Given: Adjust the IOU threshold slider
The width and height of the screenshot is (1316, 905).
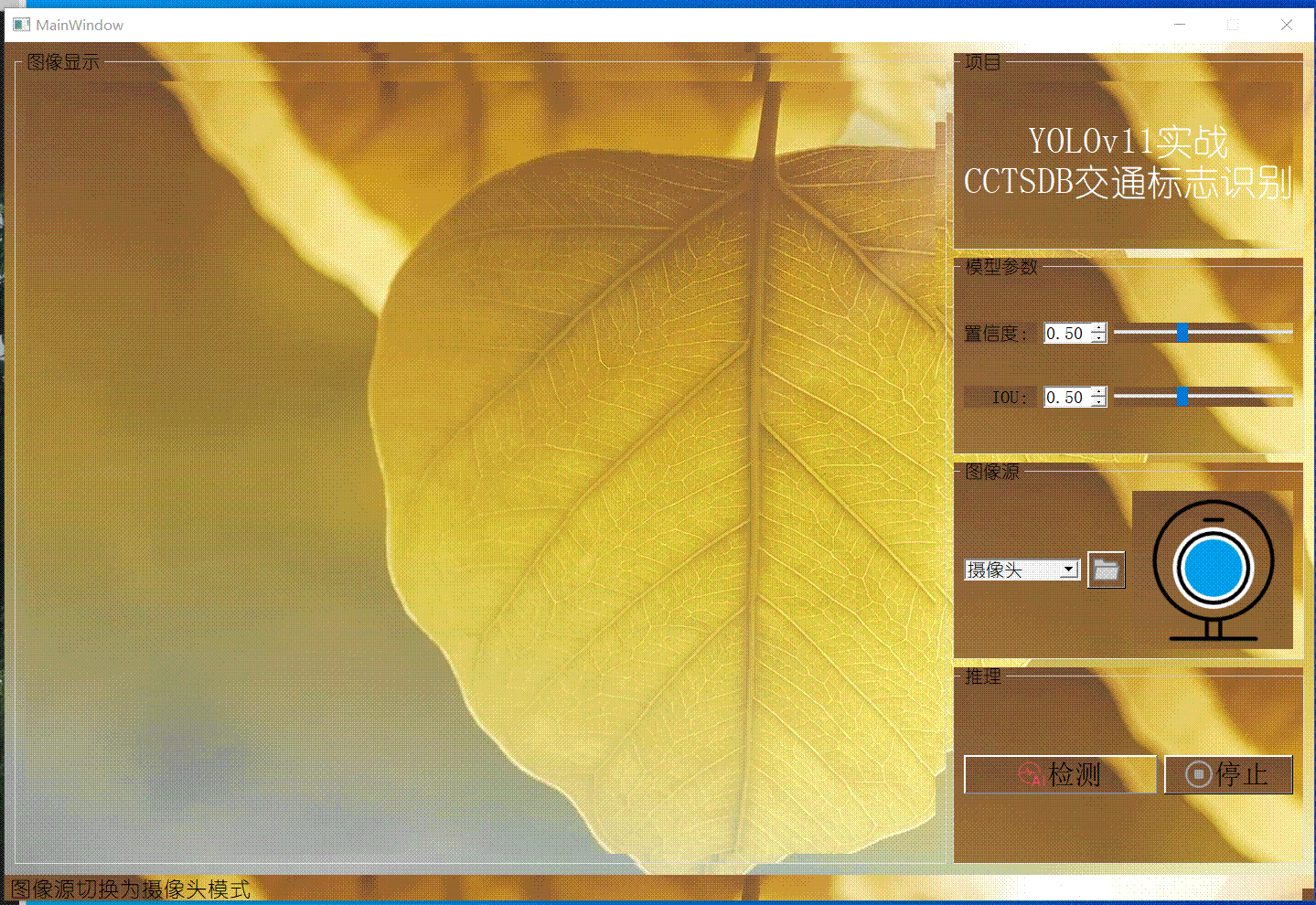Looking at the screenshot, I should (1203, 397).
